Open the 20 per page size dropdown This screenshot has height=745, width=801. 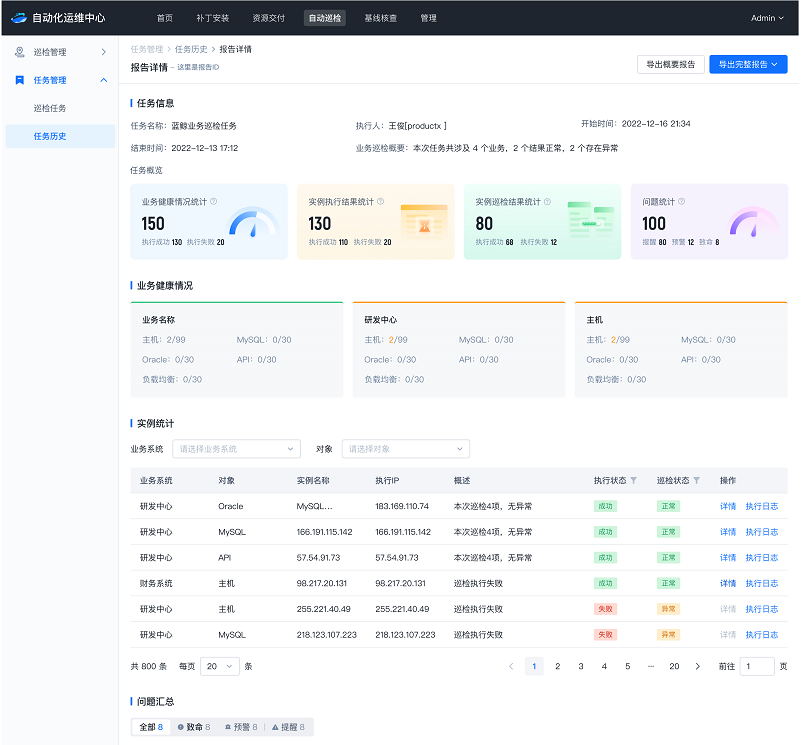click(219, 666)
